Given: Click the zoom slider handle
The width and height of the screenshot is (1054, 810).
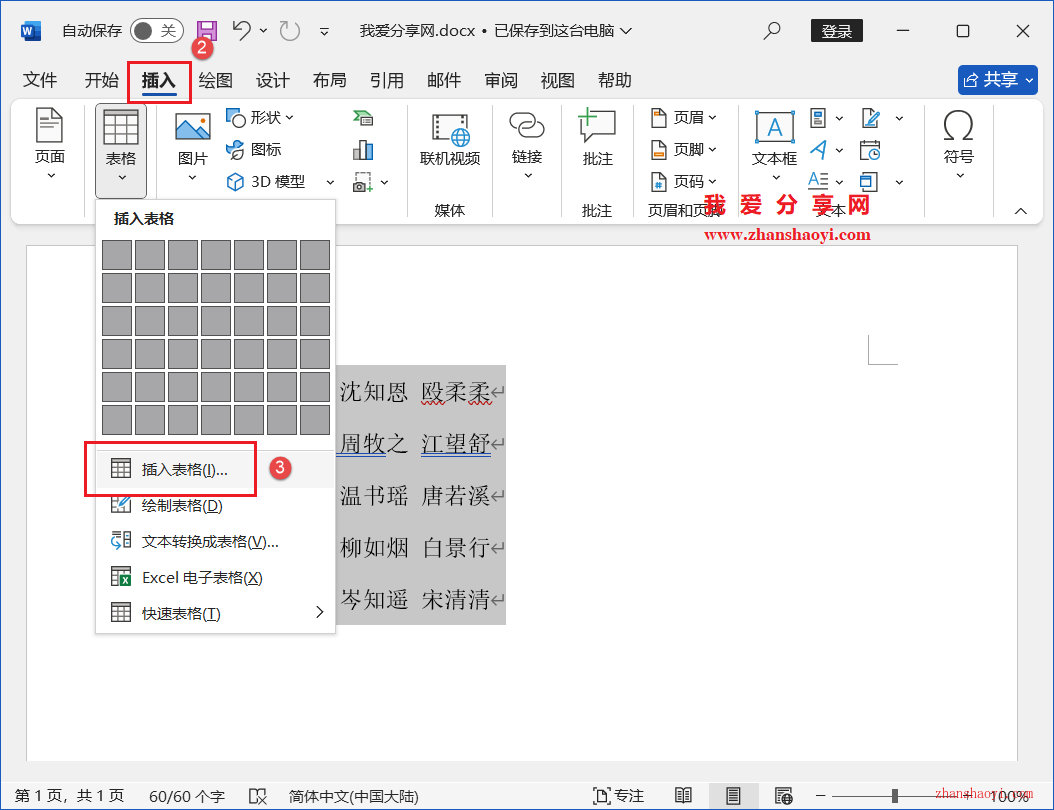Looking at the screenshot, I should 895,796.
